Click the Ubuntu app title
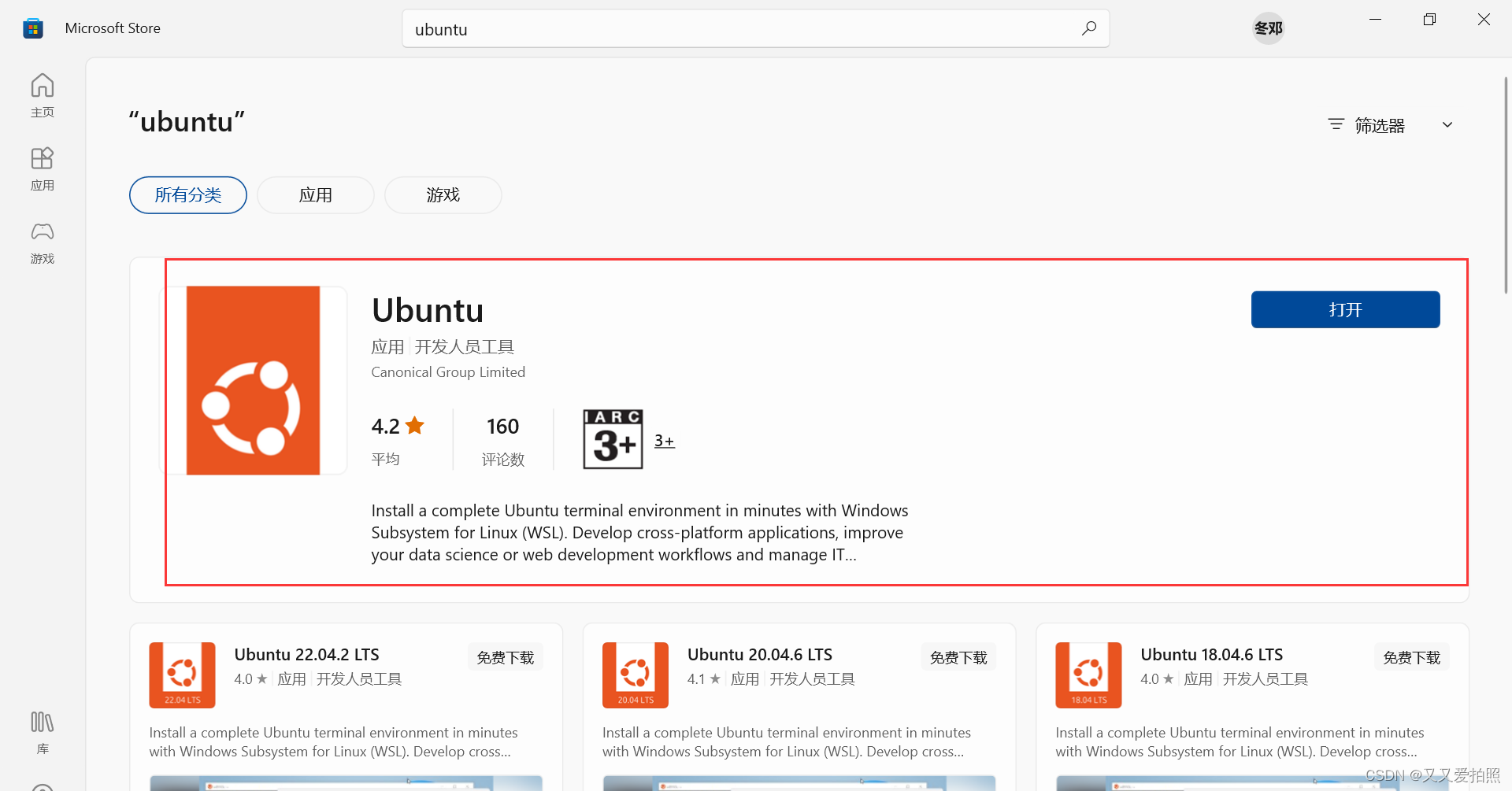 click(428, 310)
